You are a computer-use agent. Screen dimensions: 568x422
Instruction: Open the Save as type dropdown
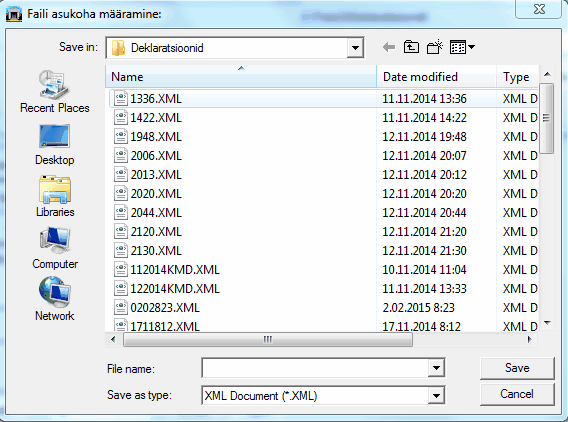(436, 396)
